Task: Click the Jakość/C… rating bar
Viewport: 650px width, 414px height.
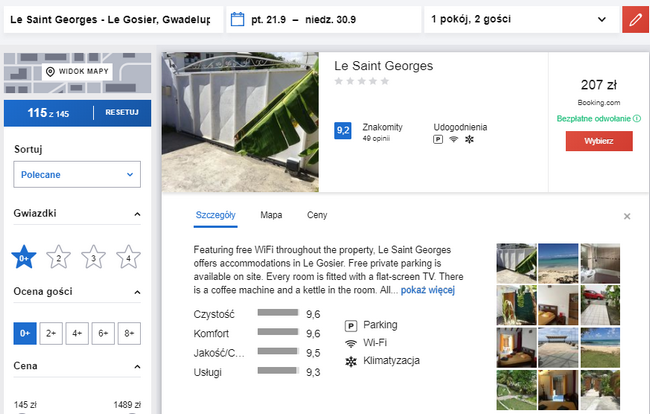Action: tap(278, 351)
